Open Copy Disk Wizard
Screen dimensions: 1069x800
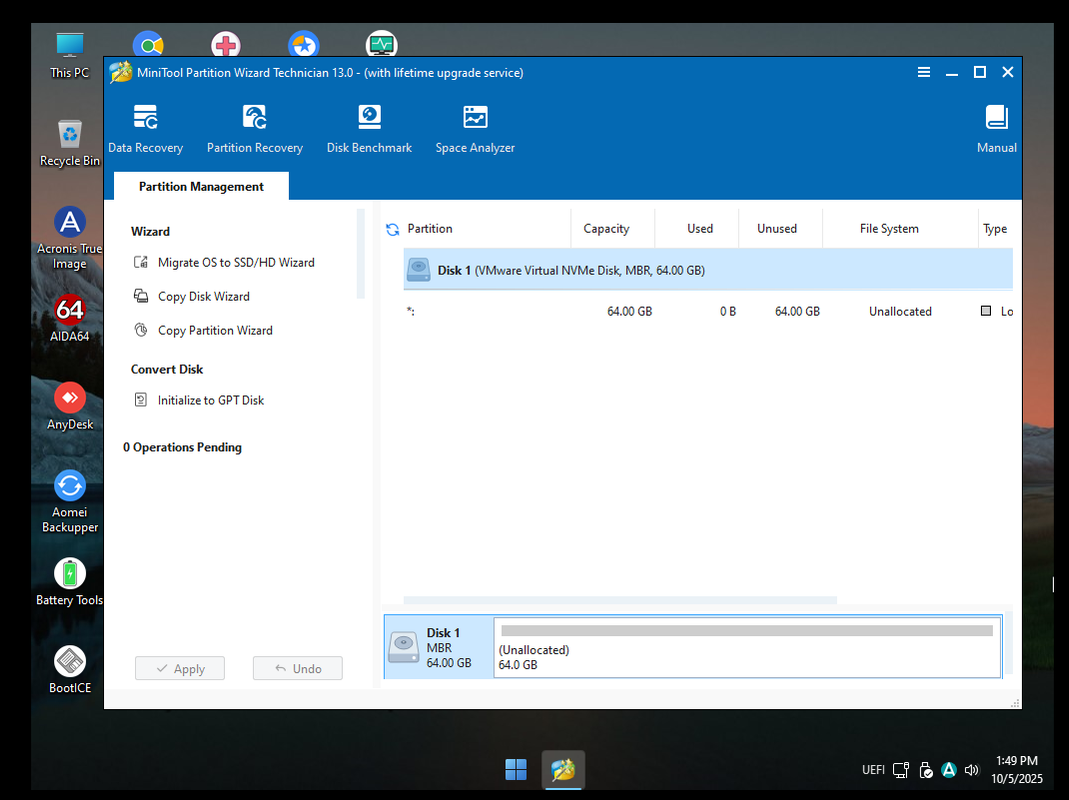pyautogui.click(x=192, y=297)
